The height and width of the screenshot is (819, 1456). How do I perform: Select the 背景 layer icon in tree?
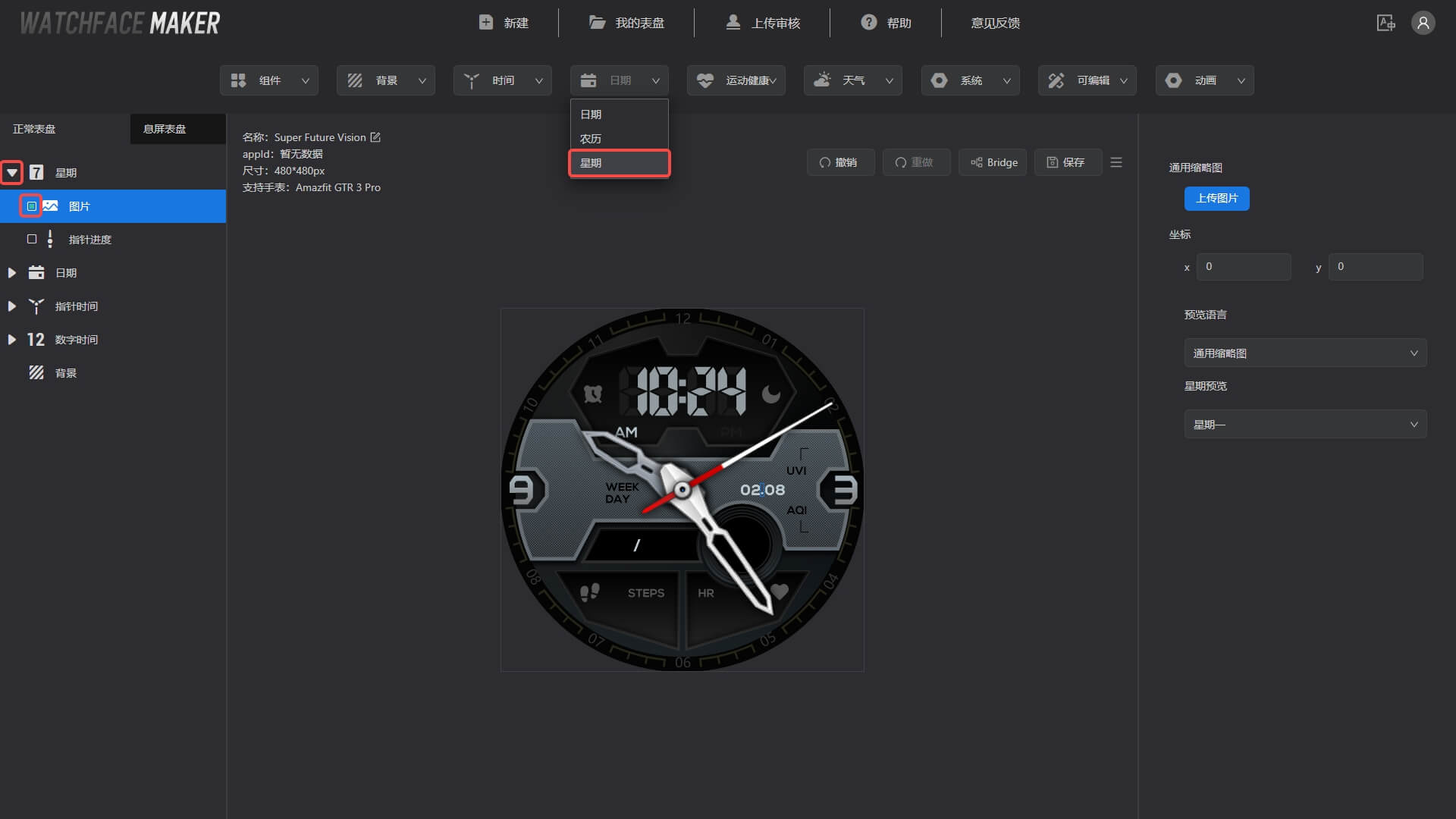(36, 372)
